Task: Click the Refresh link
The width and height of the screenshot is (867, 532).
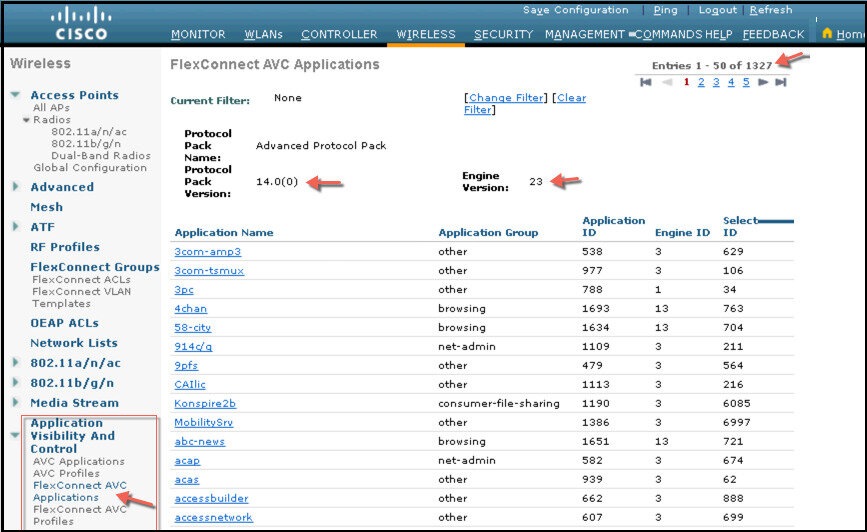Action: (771, 10)
